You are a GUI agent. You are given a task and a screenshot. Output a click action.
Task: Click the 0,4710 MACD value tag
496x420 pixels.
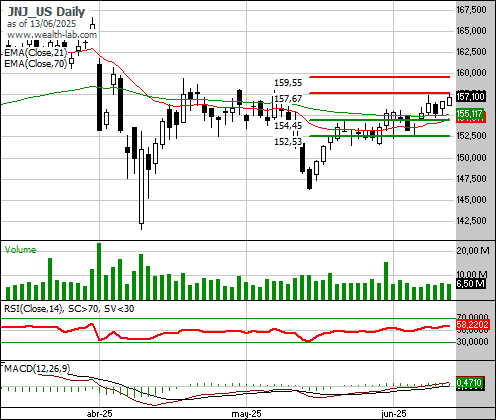coord(470,383)
